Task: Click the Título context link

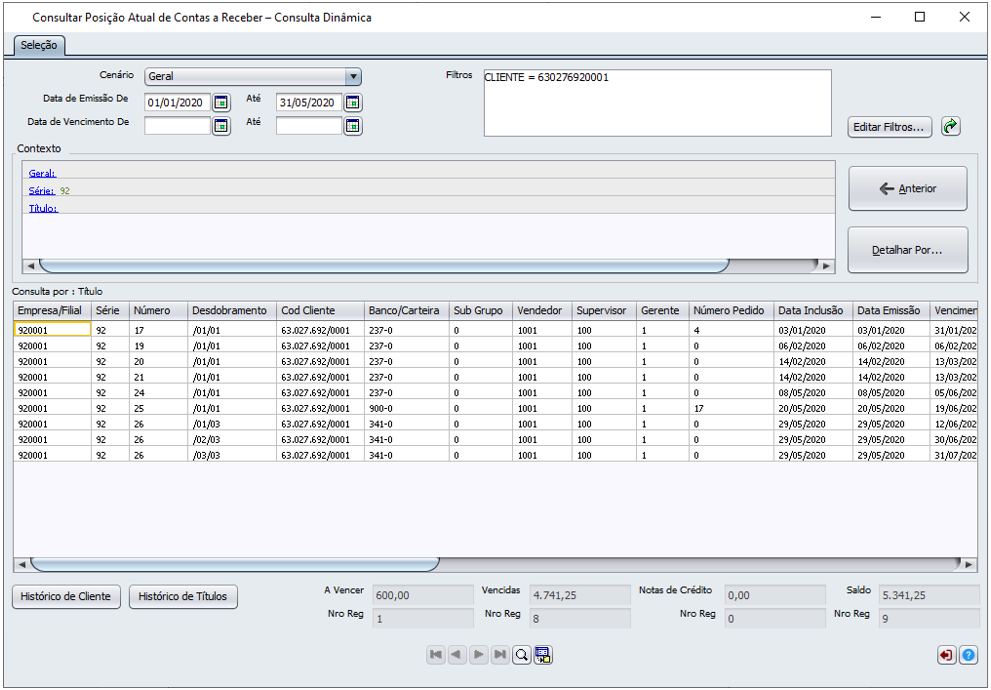Action: point(43,208)
